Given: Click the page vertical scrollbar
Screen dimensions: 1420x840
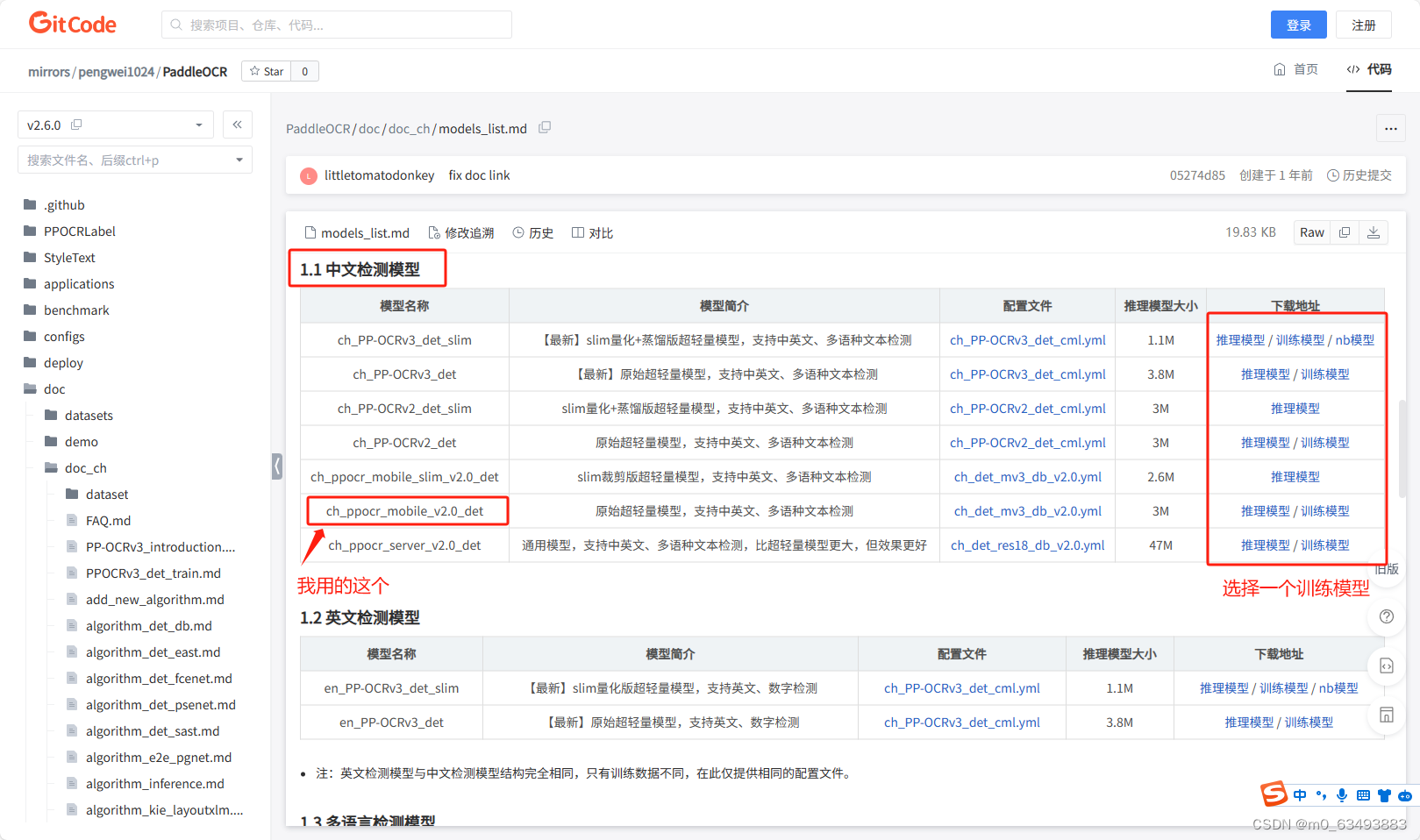Looking at the screenshot, I should point(1402,447).
